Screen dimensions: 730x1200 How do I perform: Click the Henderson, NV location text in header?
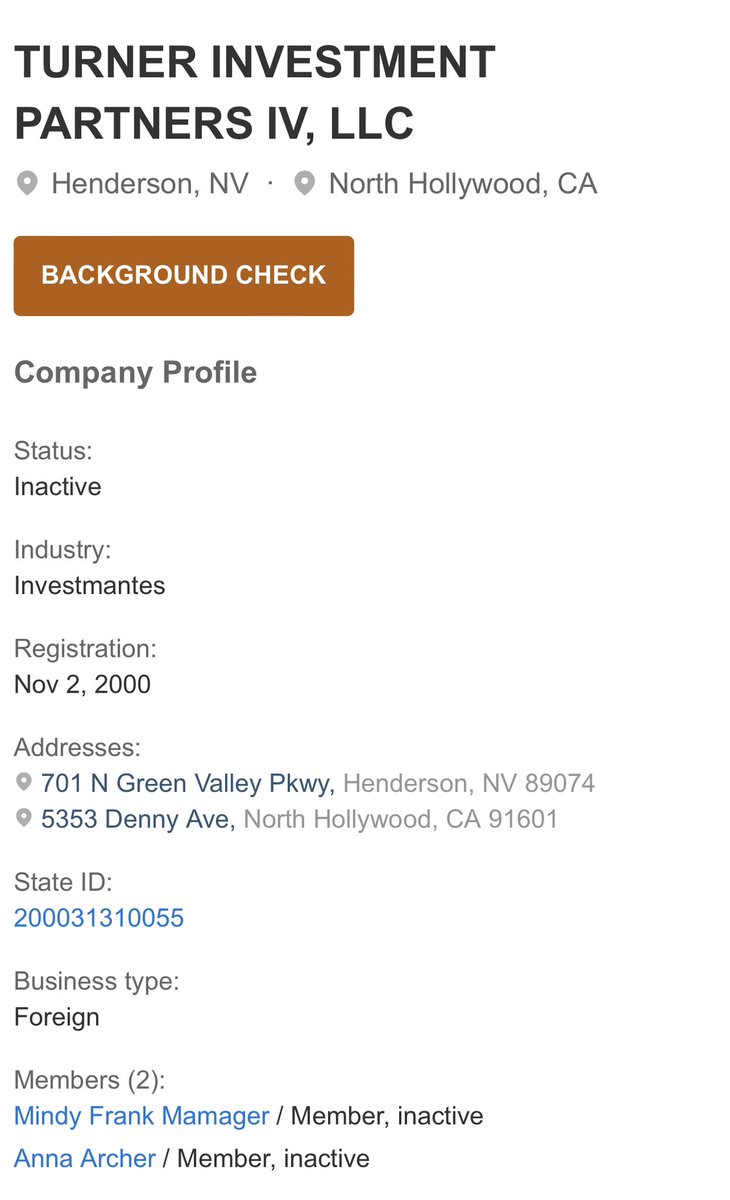(150, 184)
